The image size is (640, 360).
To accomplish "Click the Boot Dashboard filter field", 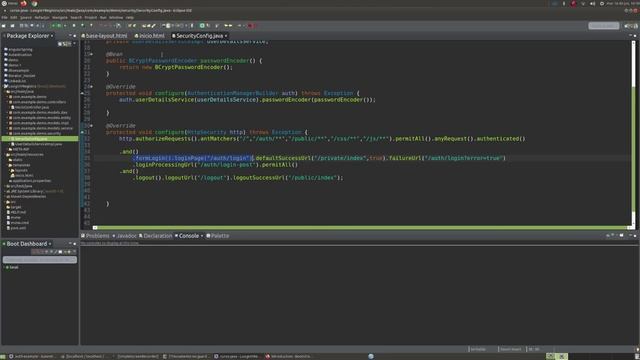I will pyautogui.click(x=40, y=260).
